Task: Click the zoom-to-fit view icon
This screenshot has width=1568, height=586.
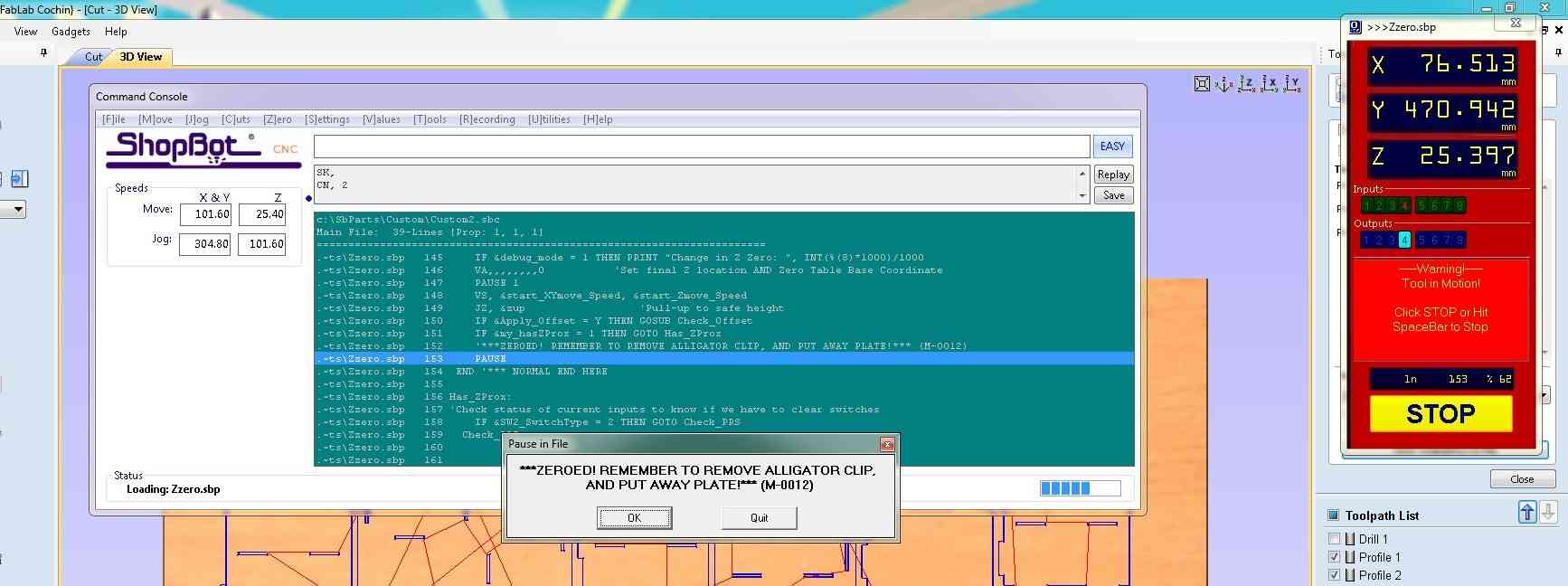Action: pos(1202,84)
